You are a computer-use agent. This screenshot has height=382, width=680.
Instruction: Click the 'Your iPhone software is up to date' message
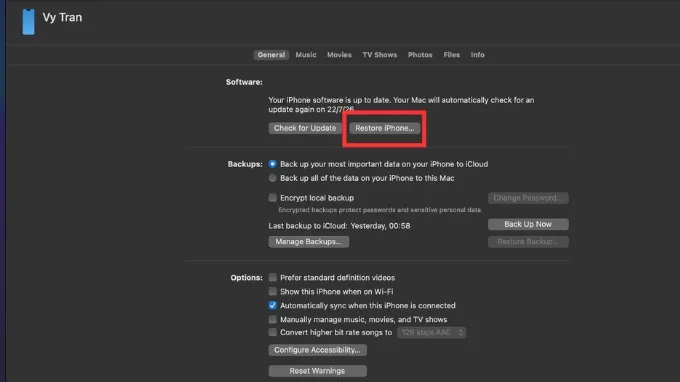401,104
